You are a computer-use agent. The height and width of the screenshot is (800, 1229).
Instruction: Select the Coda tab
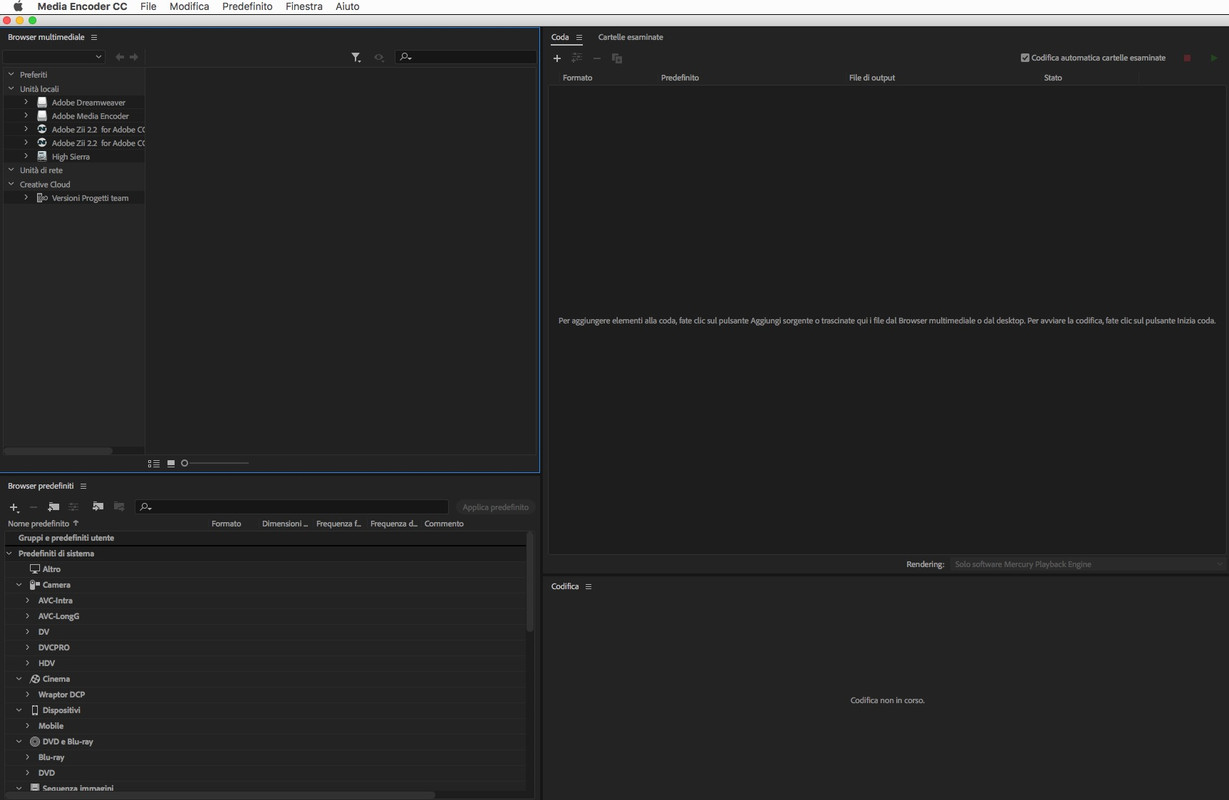(x=560, y=37)
